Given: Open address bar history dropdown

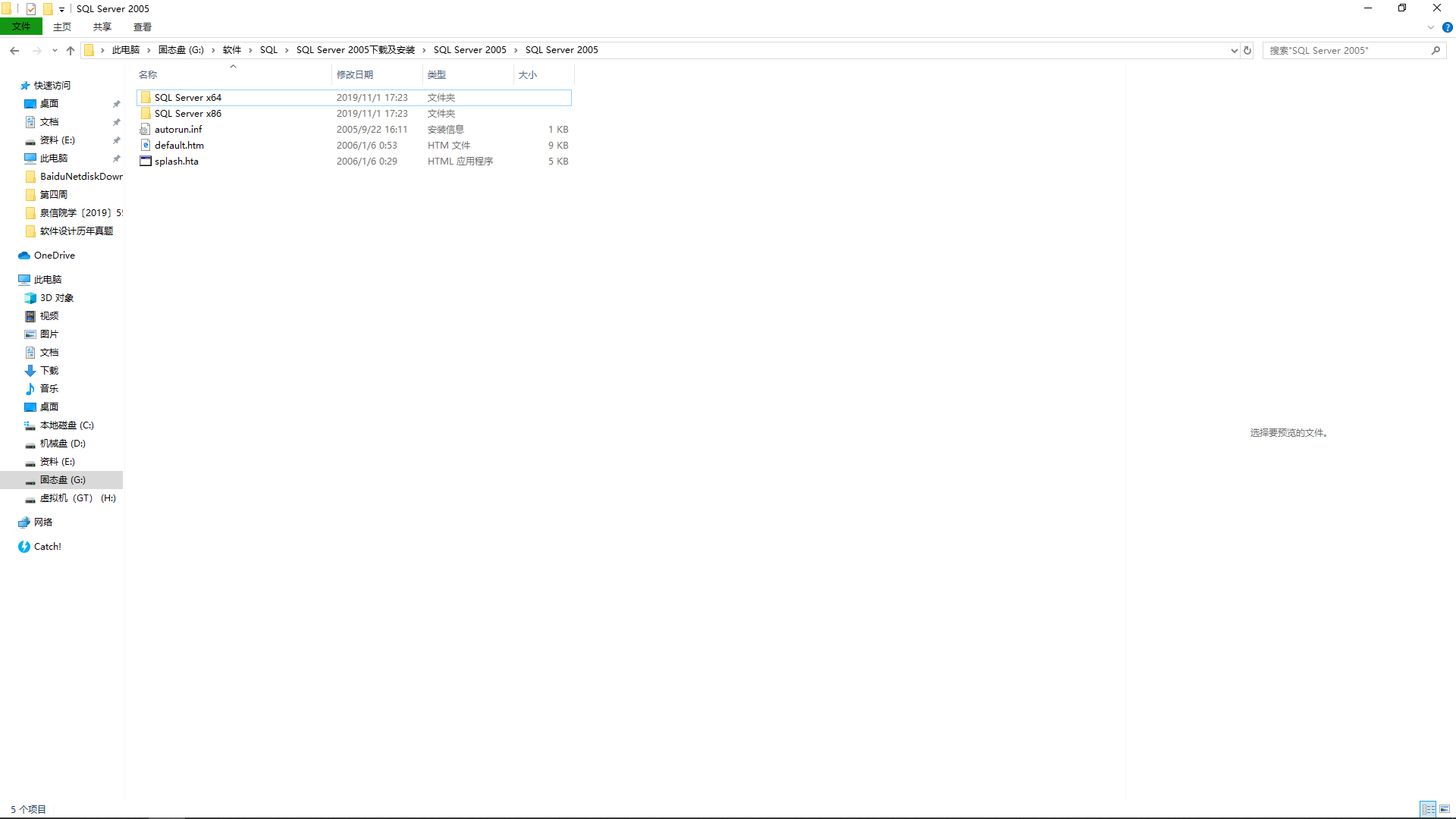Looking at the screenshot, I should tap(1234, 51).
